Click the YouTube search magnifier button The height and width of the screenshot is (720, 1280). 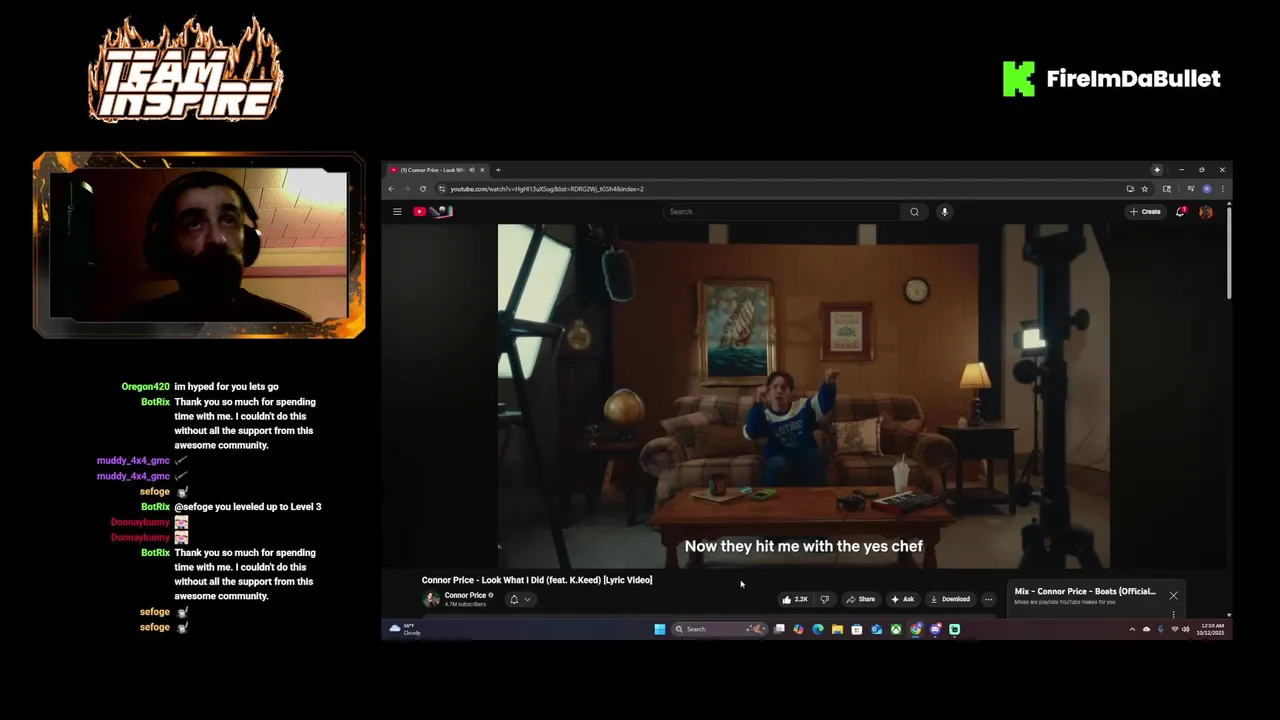tap(914, 212)
